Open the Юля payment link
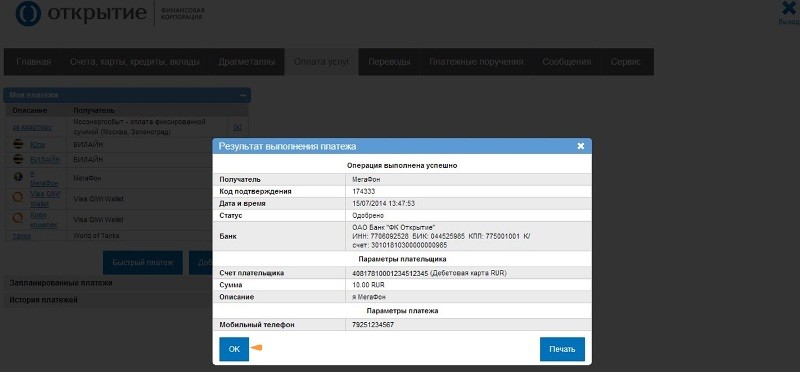The height and width of the screenshot is (372, 800). coord(37,145)
